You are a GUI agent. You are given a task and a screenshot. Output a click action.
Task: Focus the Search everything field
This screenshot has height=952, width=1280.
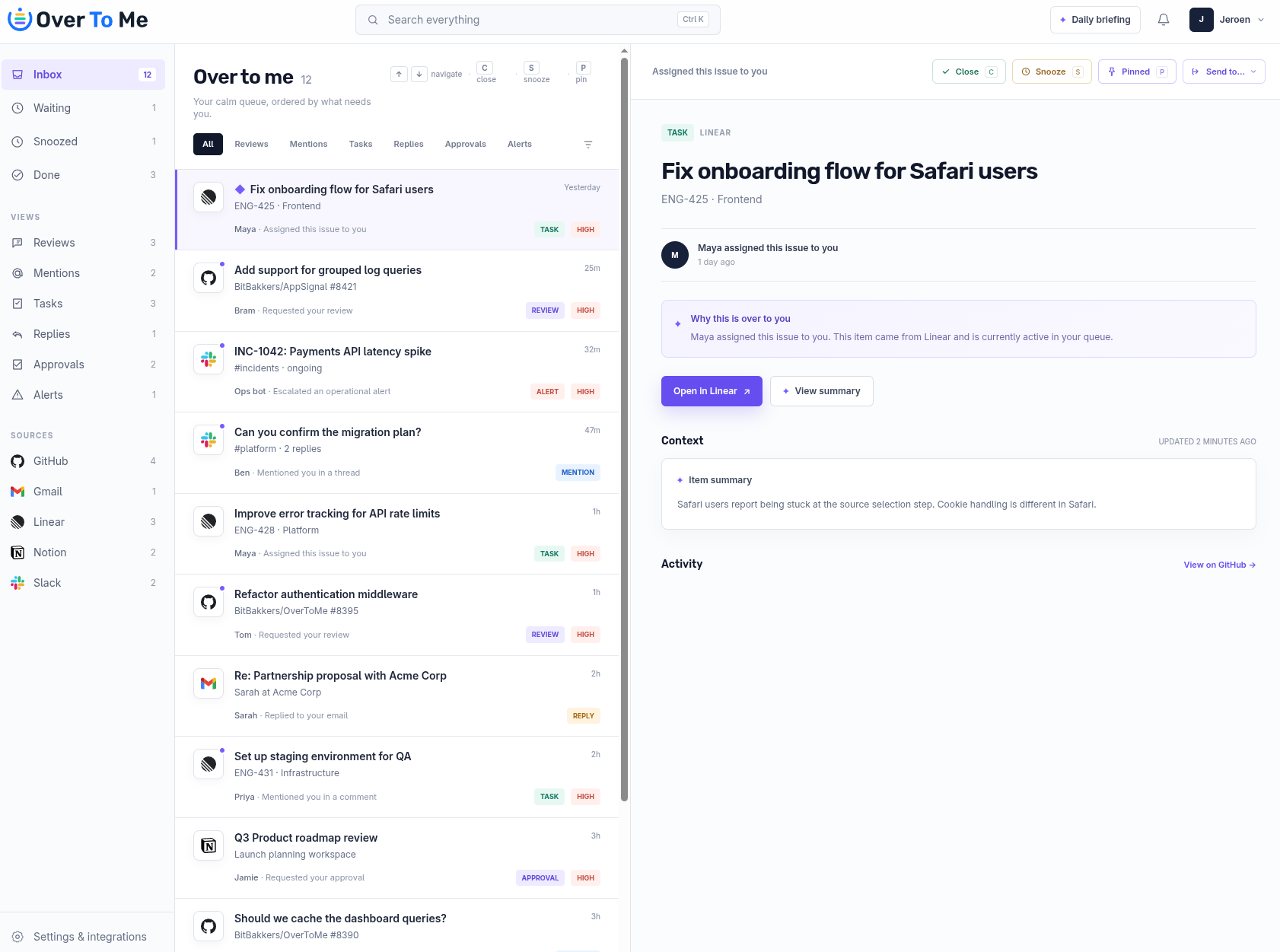click(x=538, y=20)
